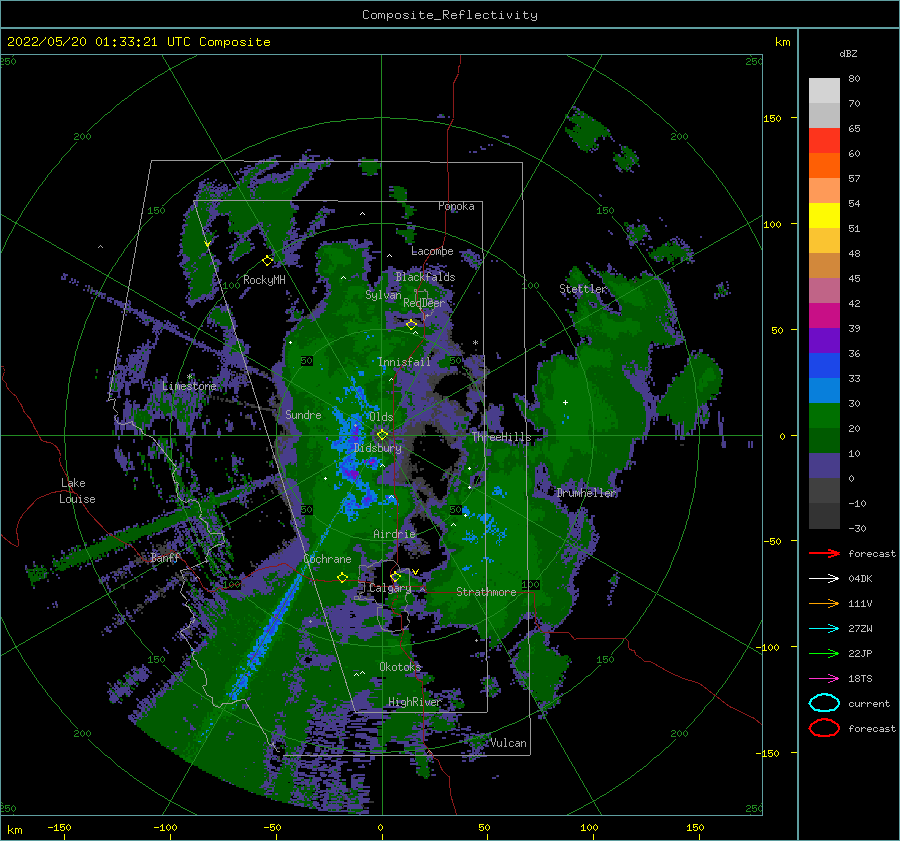Click the yellow diamond marker above Calgary
This screenshot has width=900, height=841.
[395, 576]
